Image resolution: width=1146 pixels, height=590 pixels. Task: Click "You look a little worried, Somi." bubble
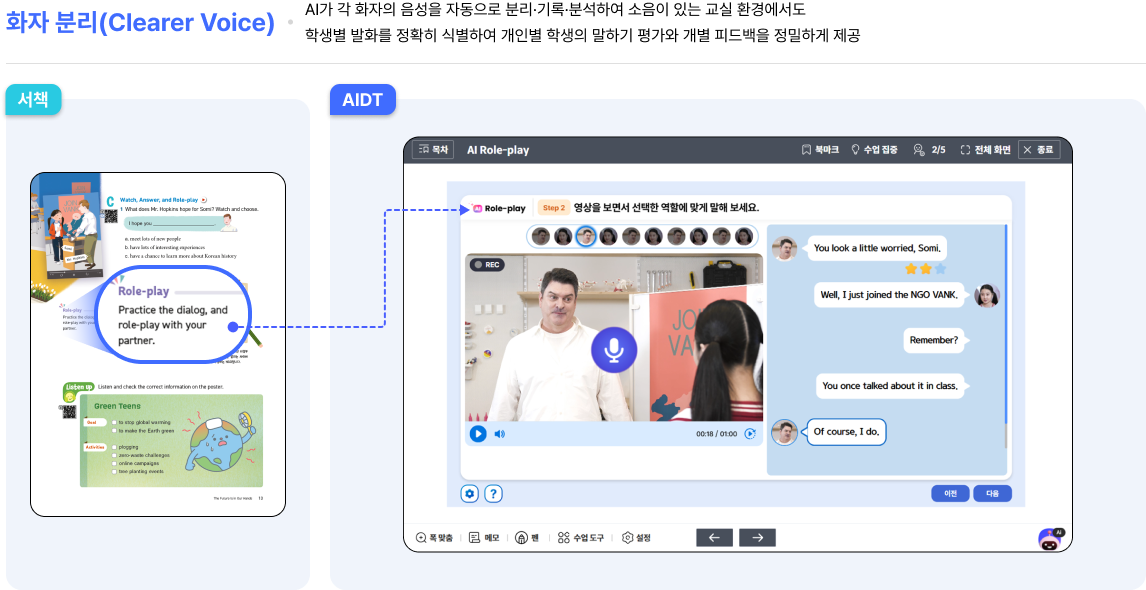[x=877, y=249]
